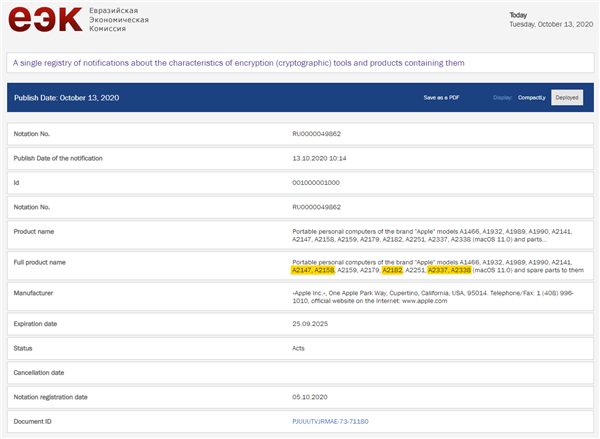Click the Id value 001000001000
The width and height of the screenshot is (600, 439).
[x=316, y=183]
